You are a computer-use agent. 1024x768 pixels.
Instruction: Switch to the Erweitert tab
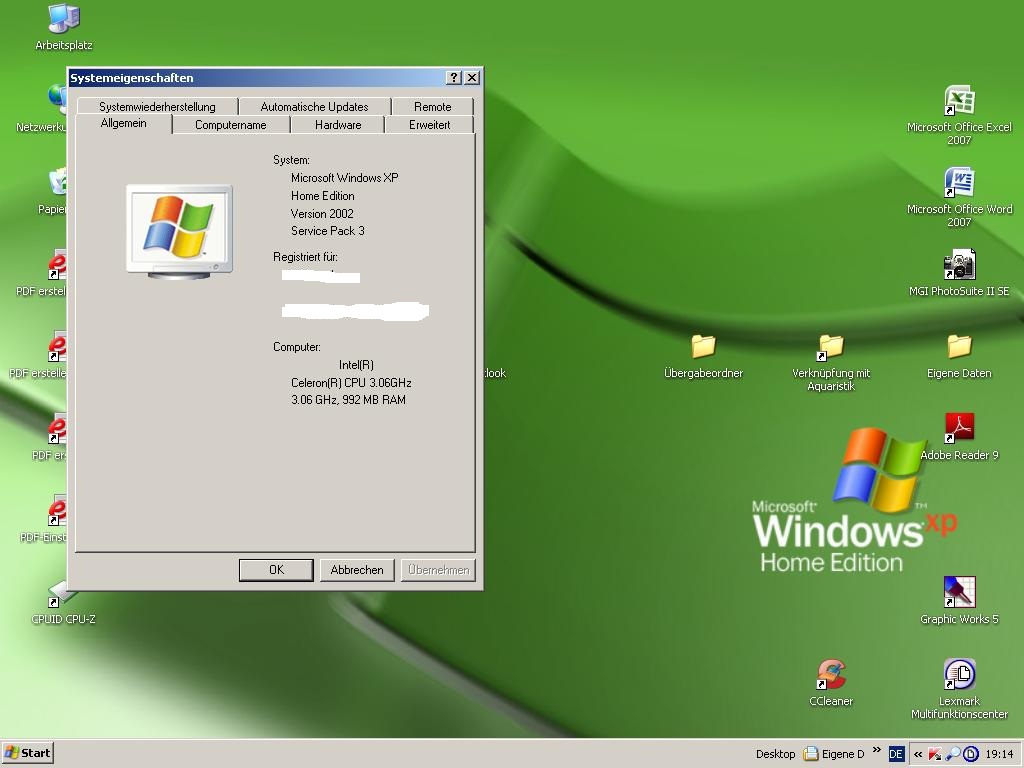(429, 125)
